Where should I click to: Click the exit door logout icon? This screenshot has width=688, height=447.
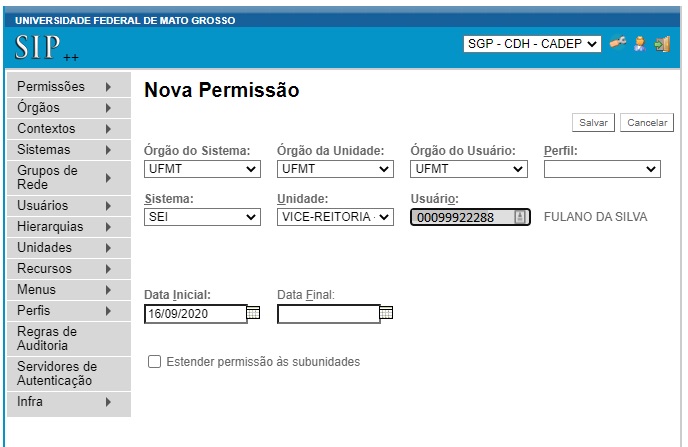pyautogui.click(x=662, y=44)
